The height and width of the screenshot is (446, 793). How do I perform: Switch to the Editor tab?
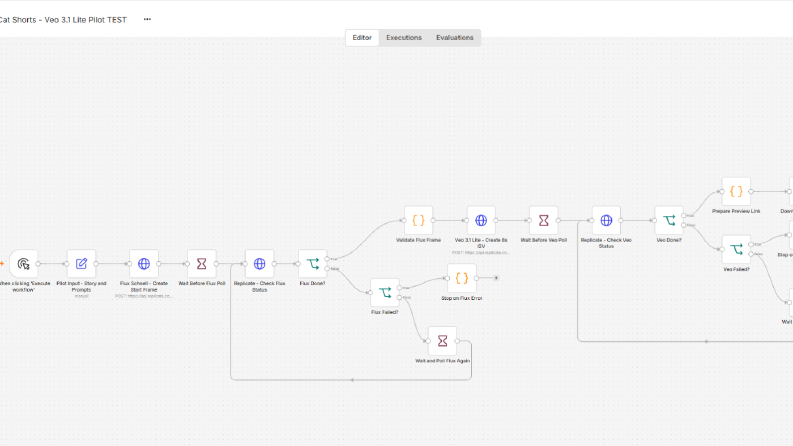(x=362, y=37)
